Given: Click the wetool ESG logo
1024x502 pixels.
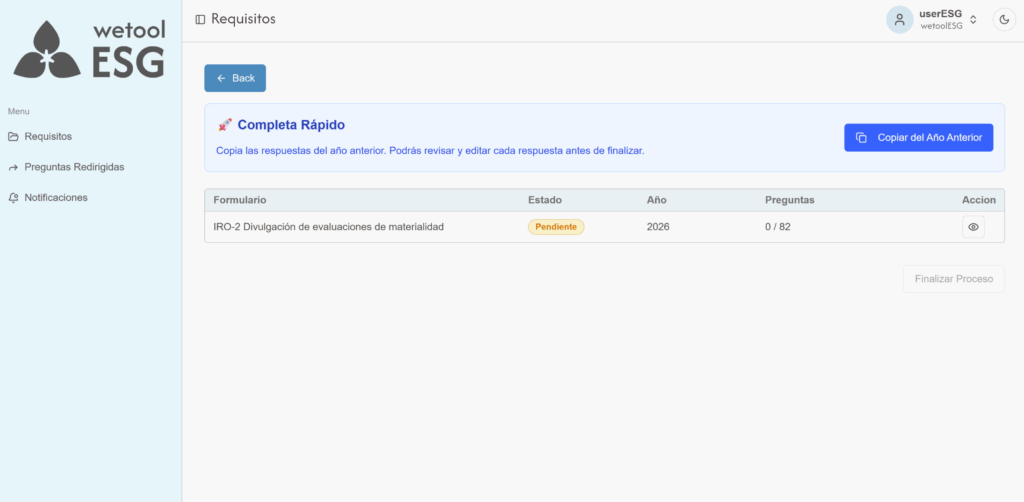Looking at the screenshot, I should (x=90, y=49).
